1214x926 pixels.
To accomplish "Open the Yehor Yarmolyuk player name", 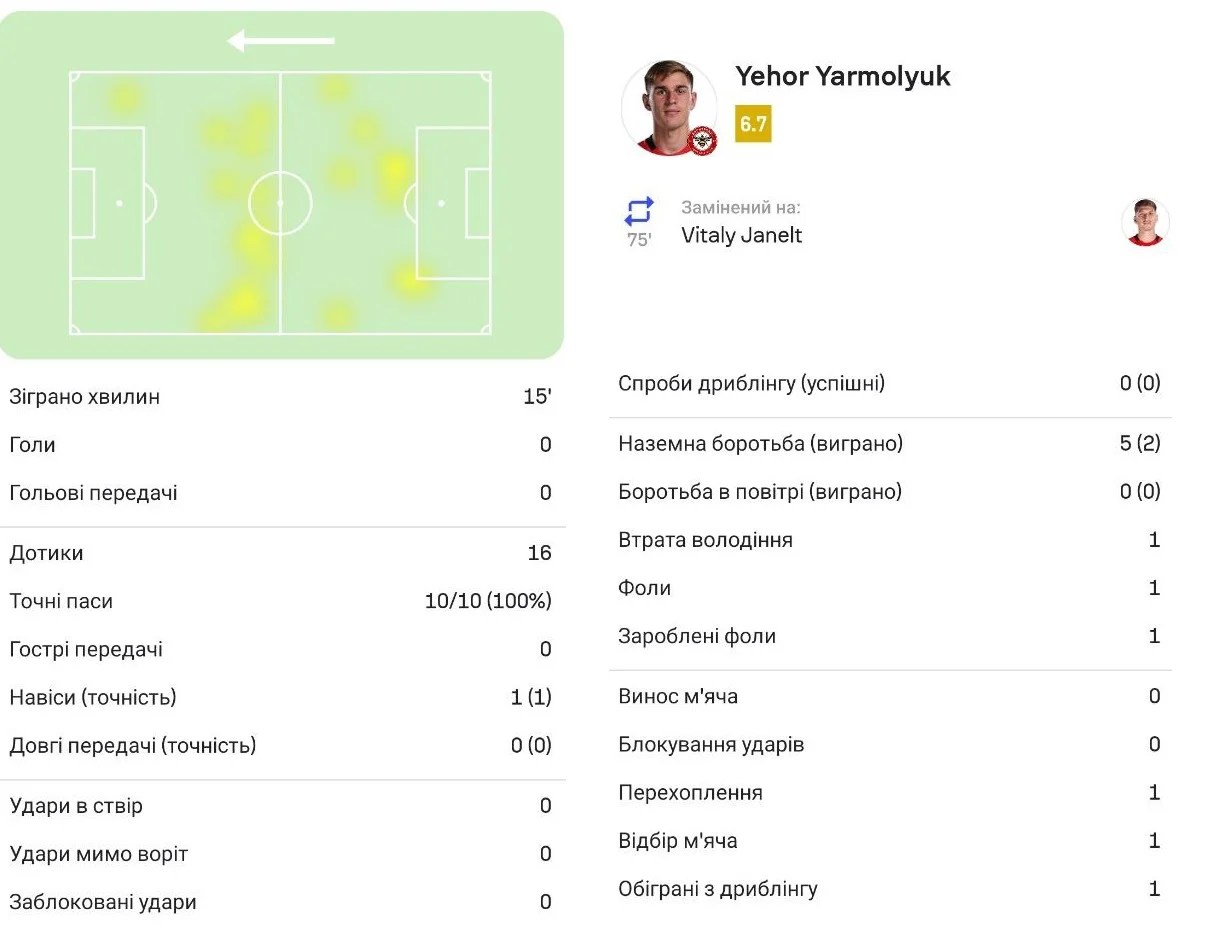I will click(x=842, y=76).
